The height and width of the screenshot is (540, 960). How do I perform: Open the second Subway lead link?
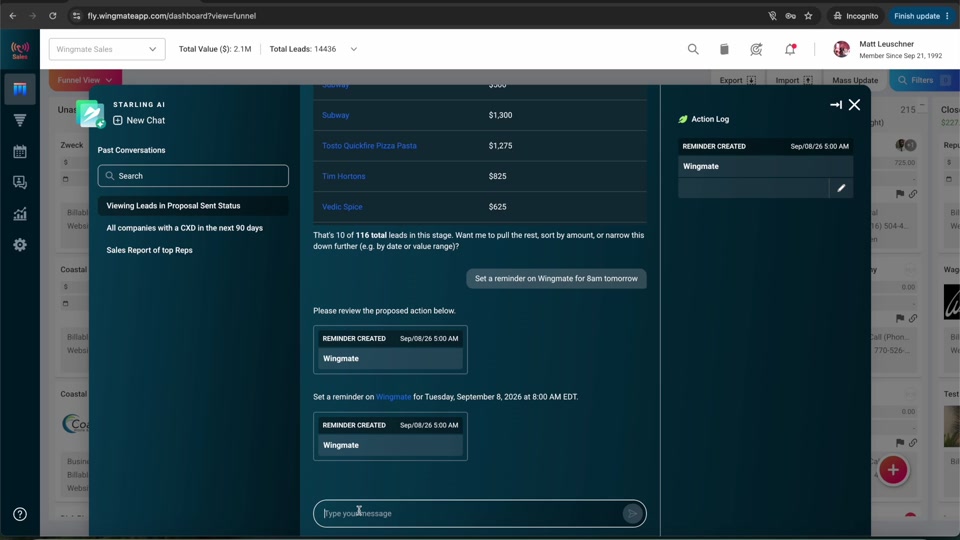pos(336,115)
